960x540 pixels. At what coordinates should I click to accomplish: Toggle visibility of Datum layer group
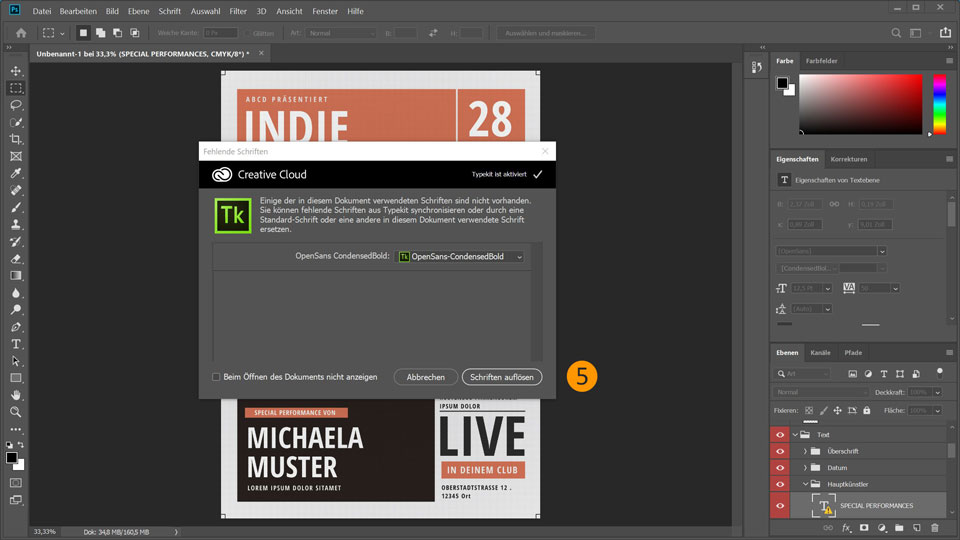[x=780, y=467]
